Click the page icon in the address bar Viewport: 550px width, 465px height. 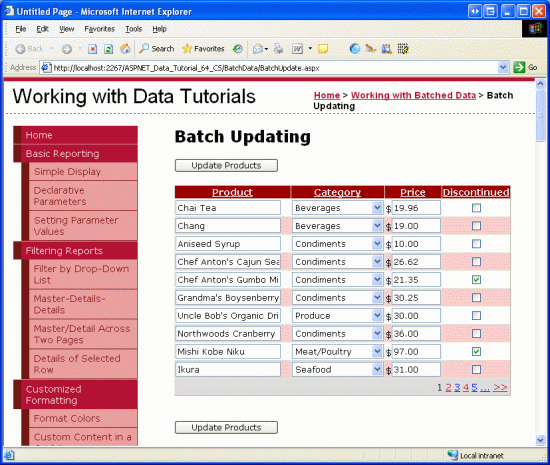46,67
